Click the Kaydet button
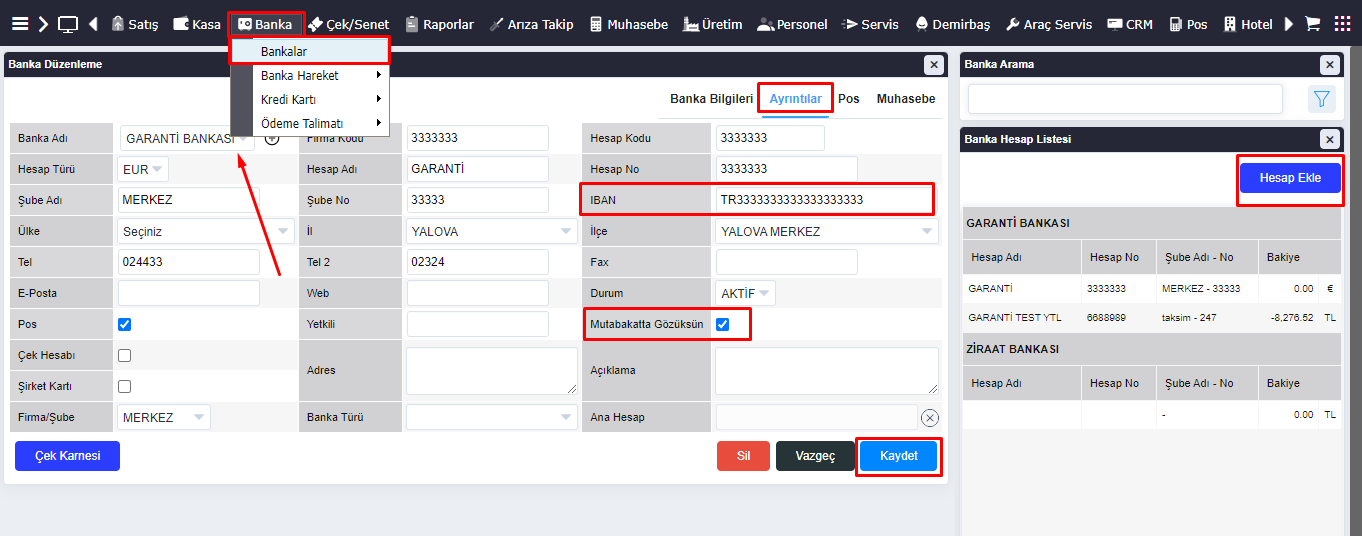Image resolution: width=1362 pixels, height=536 pixels. click(898, 456)
